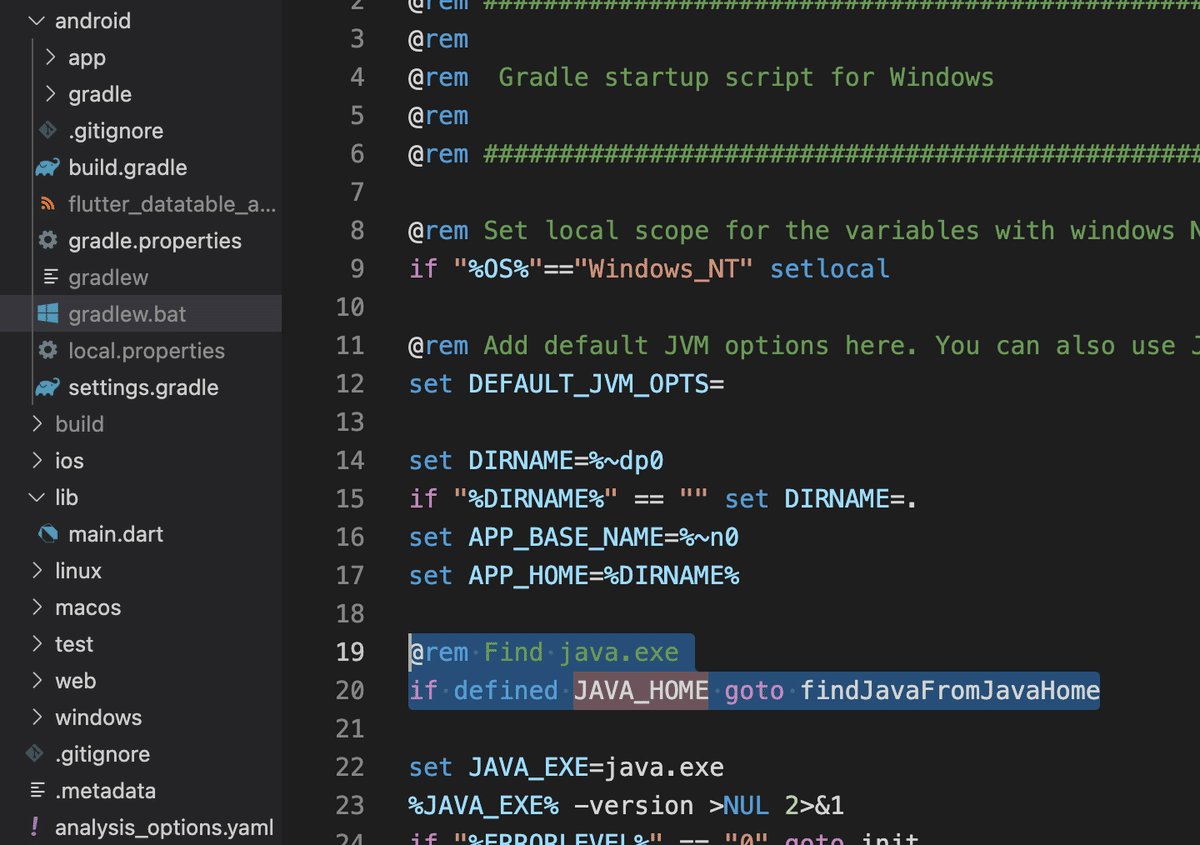Click highlighted 'JAVA_HOME' in line 20

pyautogui.click(x=641, y=690)
